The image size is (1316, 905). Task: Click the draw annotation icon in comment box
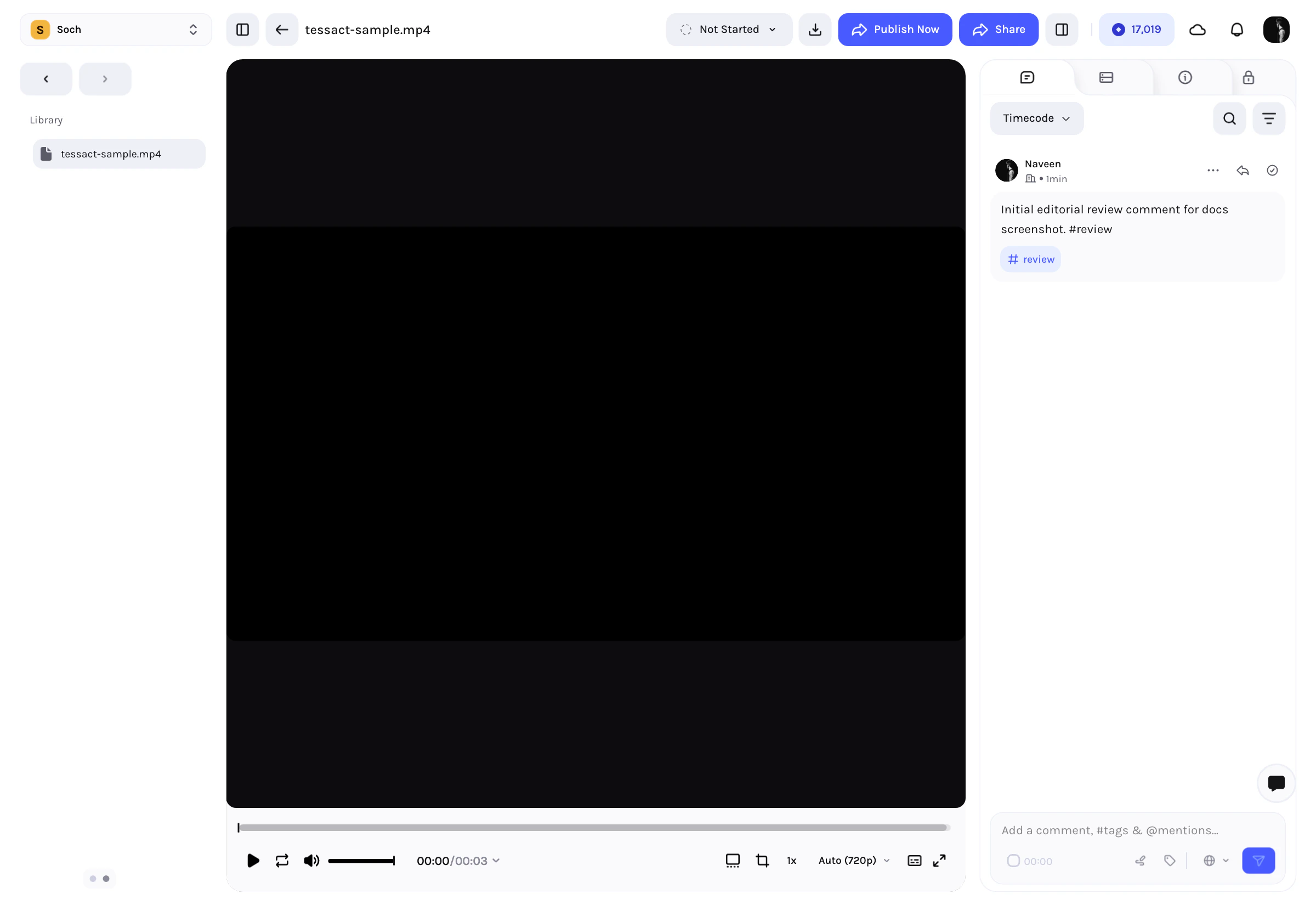1141,861
